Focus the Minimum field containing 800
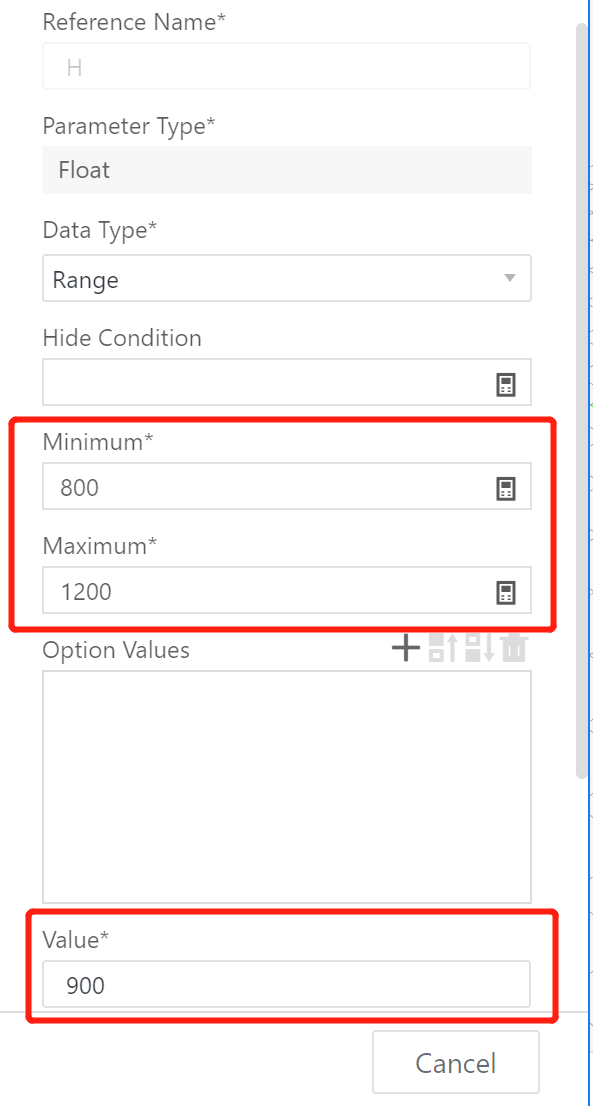The image size is (593, 1106). [x=287, y=486]
